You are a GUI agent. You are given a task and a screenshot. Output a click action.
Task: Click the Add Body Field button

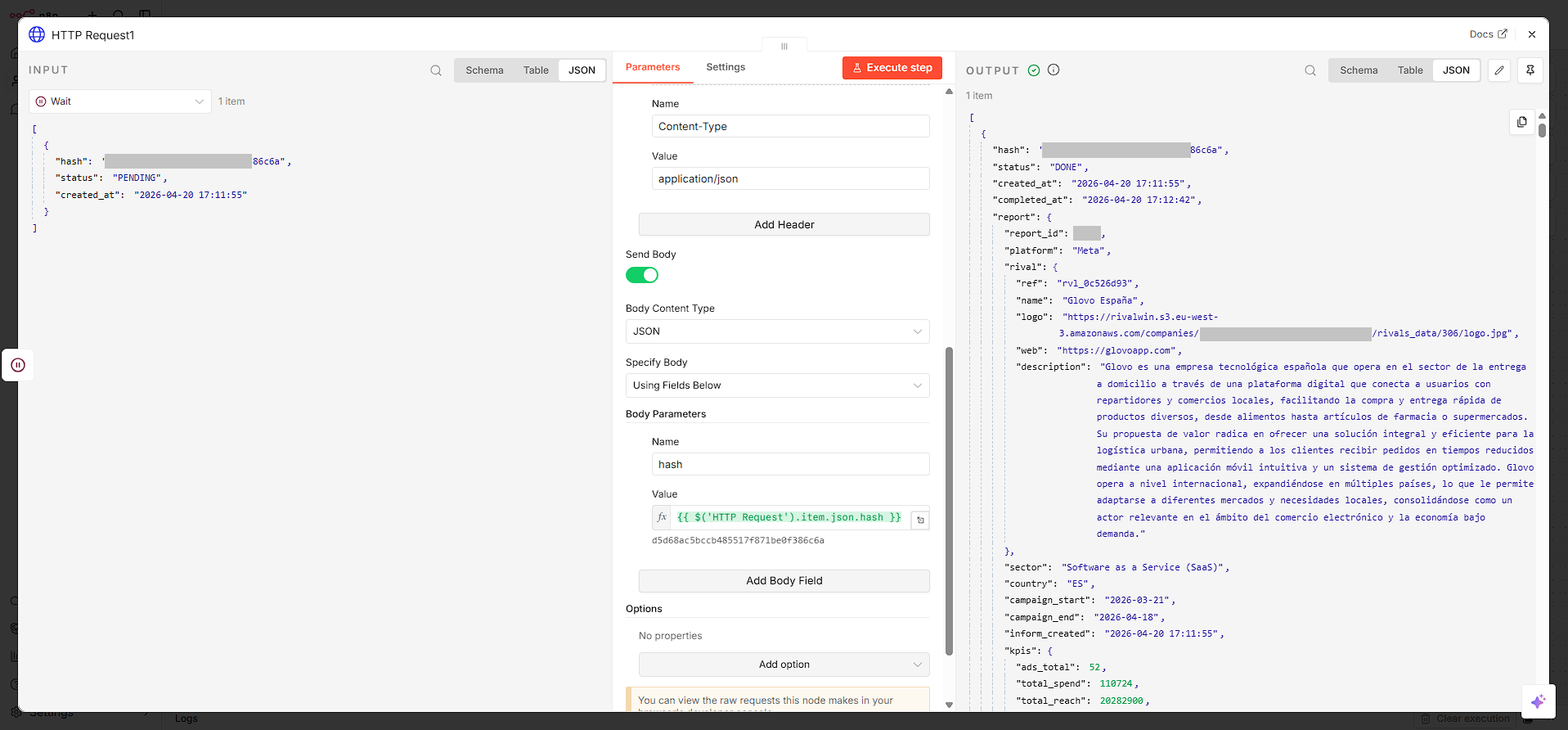tap(784, 581)
